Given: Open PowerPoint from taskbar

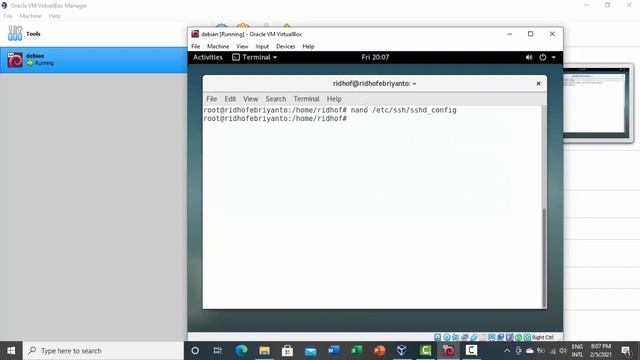Looking at the screenshot, I should 380,350.
